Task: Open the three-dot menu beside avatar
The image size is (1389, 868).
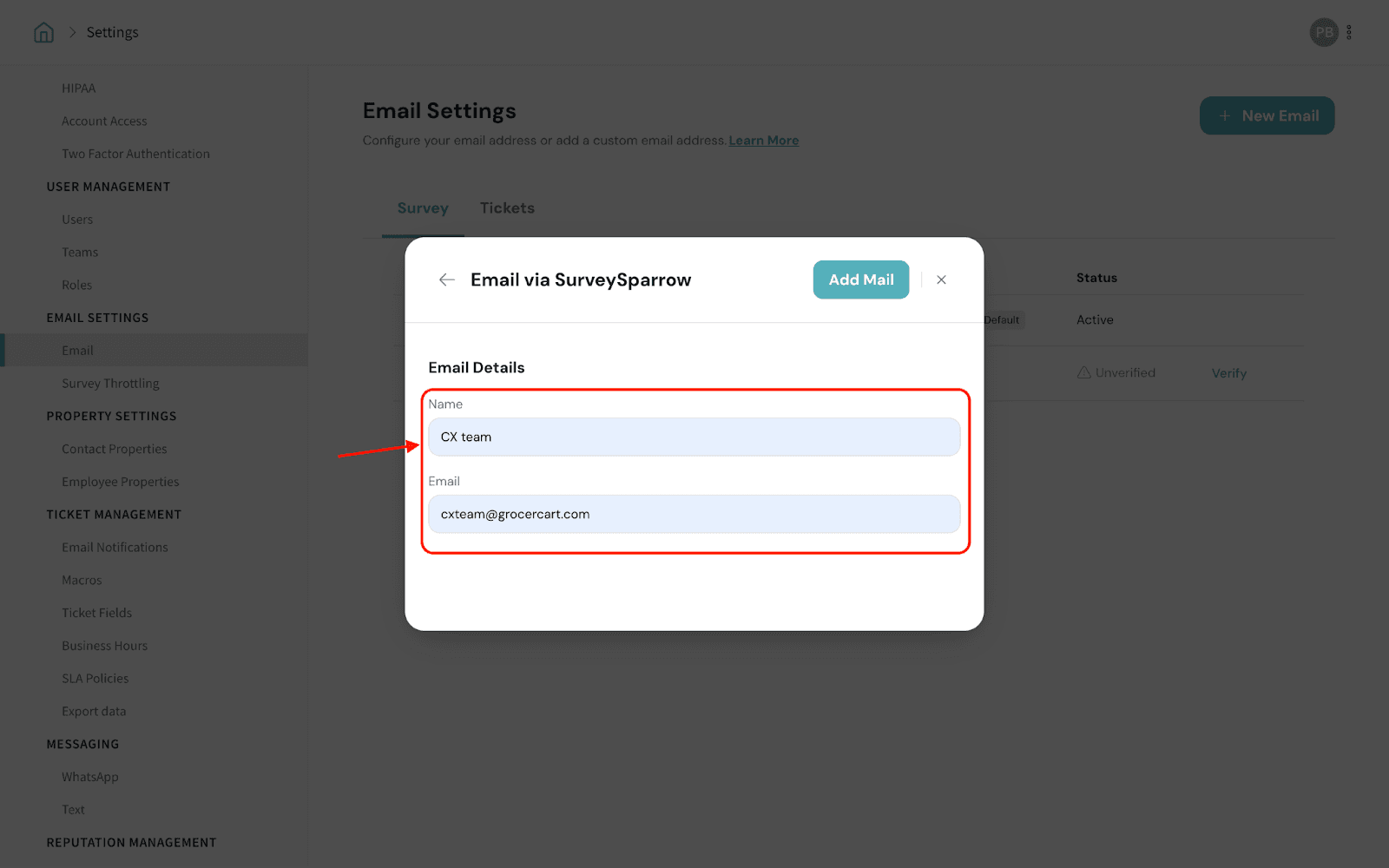Action: (x=1349, y=33)
